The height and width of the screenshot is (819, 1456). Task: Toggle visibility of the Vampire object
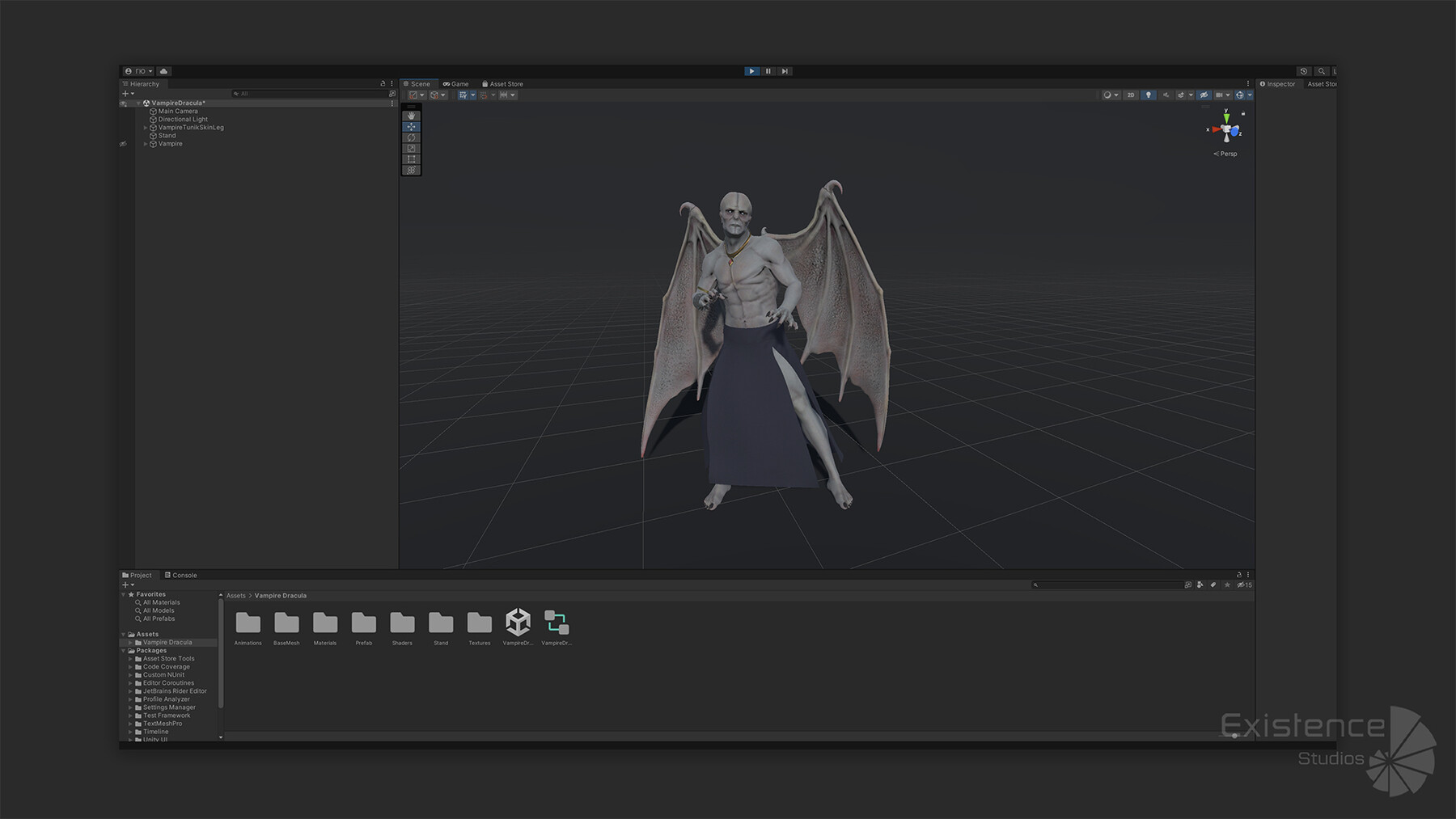click(x=123, y=144)
